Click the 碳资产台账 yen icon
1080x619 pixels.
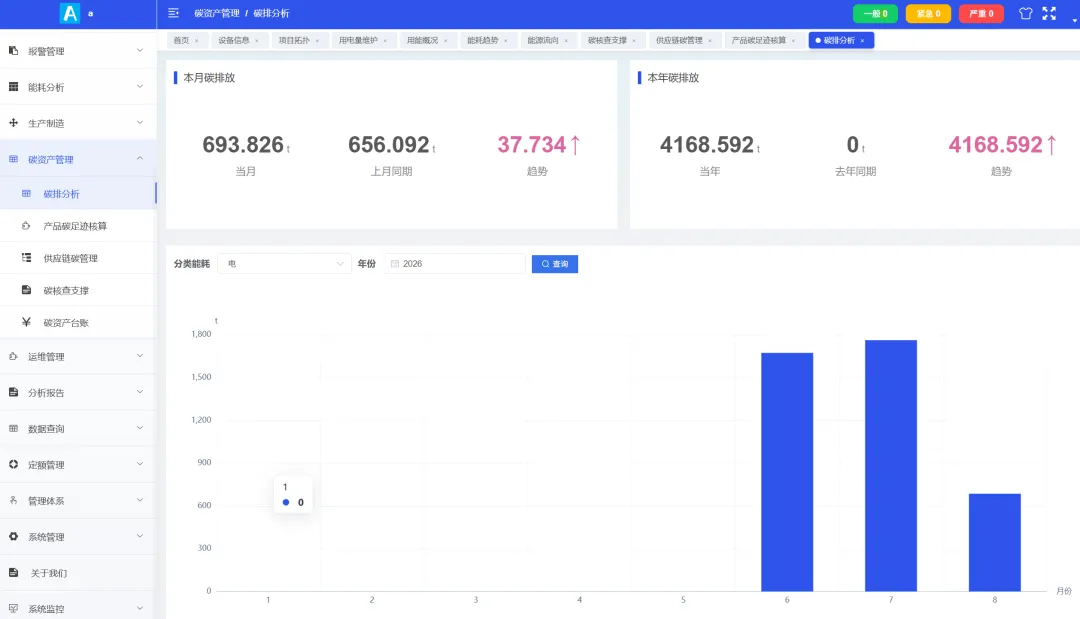tap(26, 322)
